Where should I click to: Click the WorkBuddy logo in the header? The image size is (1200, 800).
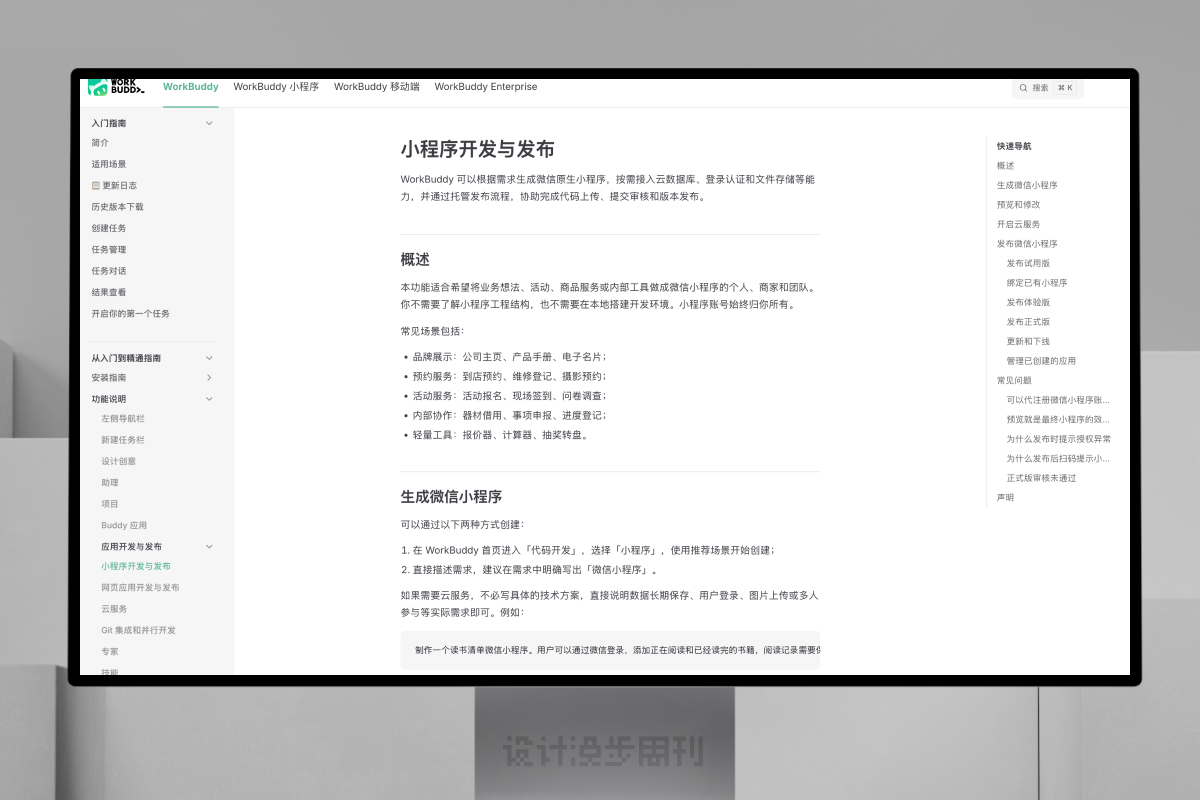[x=116, y=87]
